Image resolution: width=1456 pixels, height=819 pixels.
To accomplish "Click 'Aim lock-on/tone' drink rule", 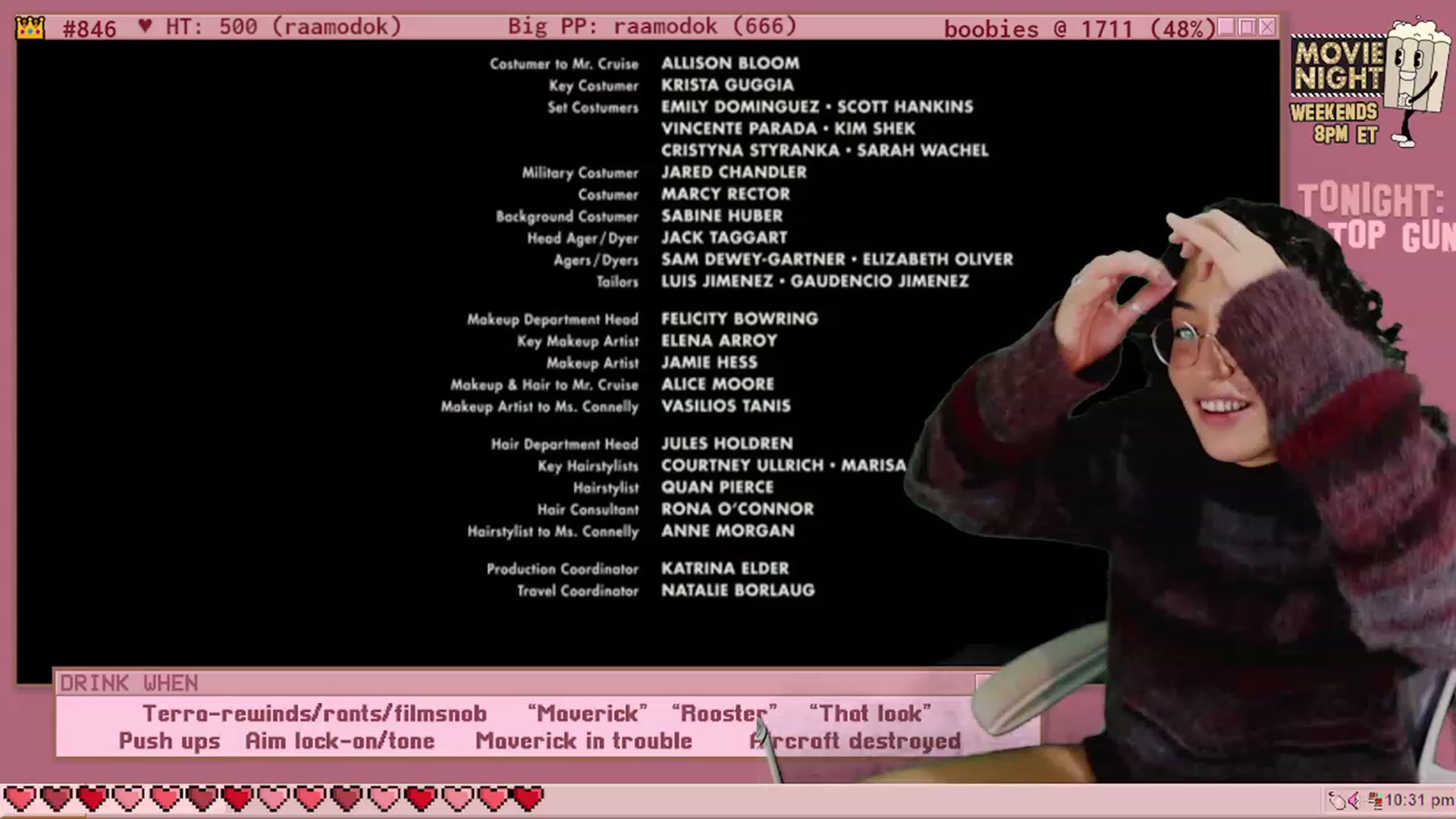I will click(340, 741).
